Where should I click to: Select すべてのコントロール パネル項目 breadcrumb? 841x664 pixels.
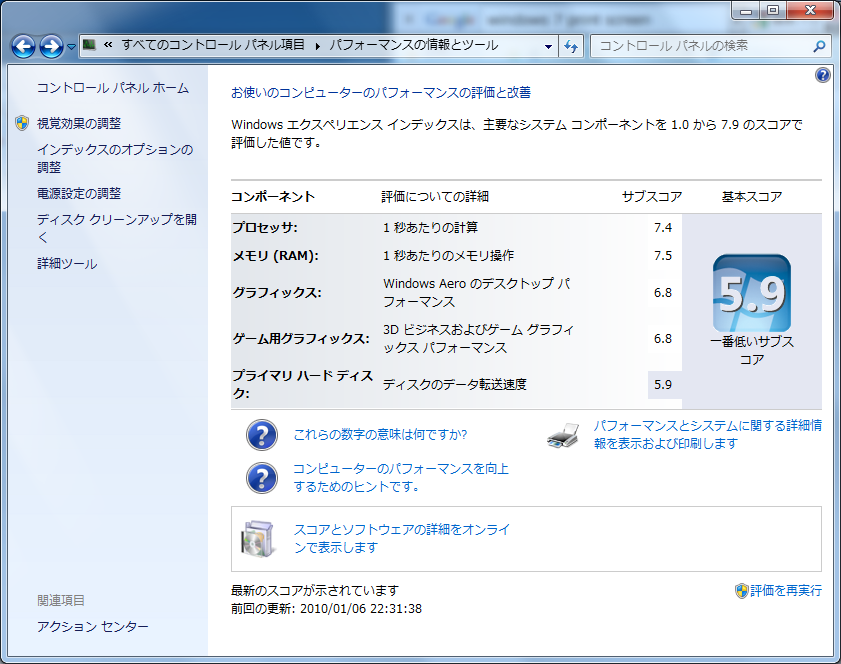[213, 45]
